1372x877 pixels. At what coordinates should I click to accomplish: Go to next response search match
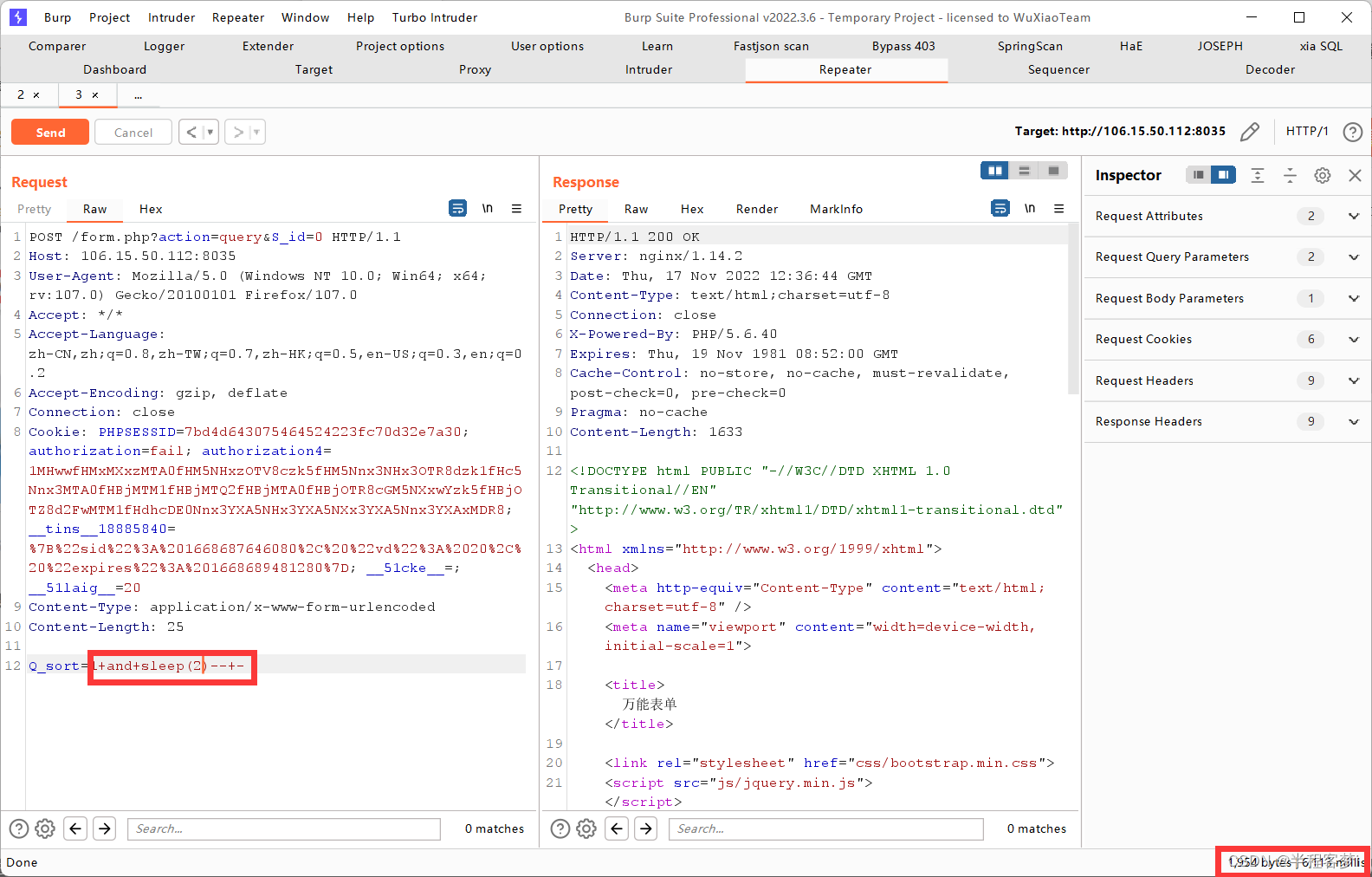click(x=646, y=828)
